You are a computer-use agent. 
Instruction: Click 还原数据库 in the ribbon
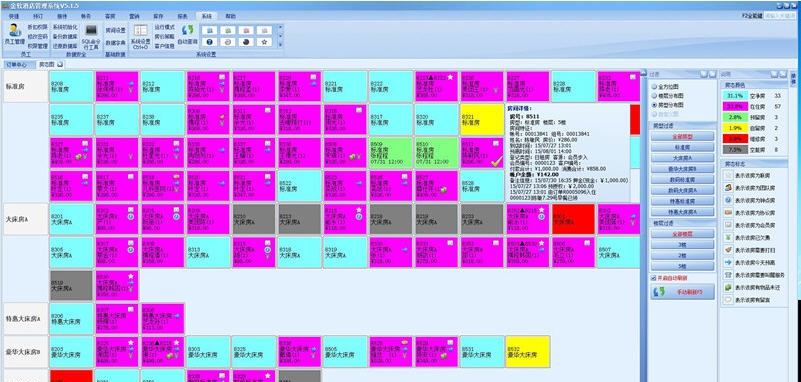(x=65, y=45)
